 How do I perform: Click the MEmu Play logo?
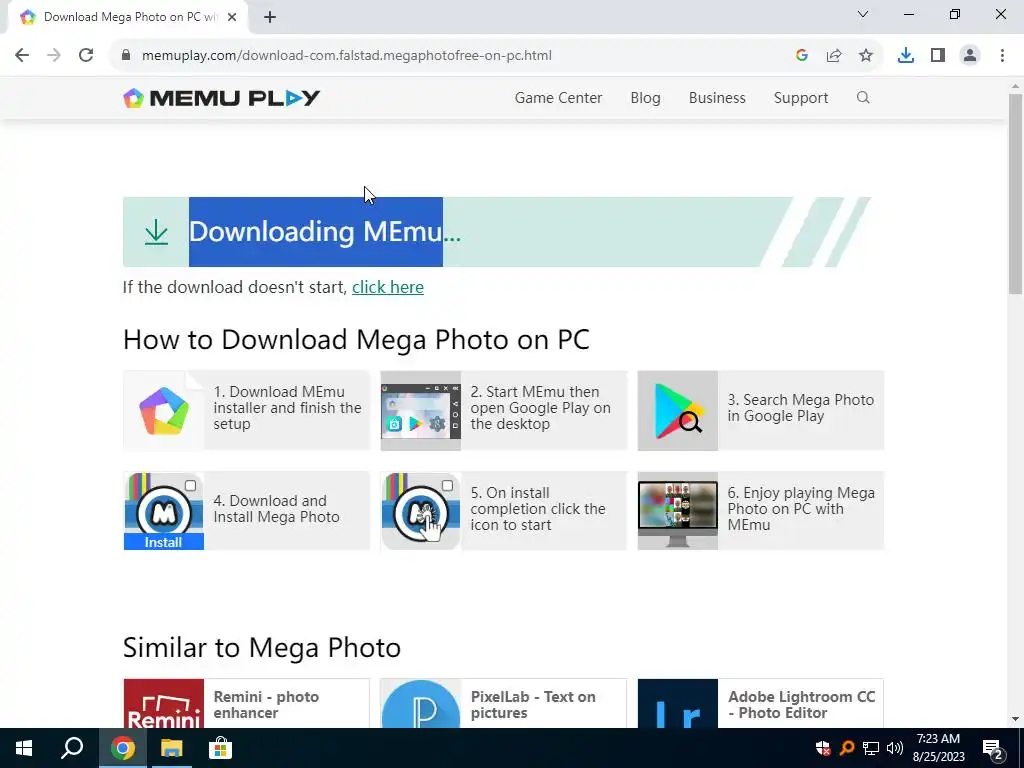point(221,98)
